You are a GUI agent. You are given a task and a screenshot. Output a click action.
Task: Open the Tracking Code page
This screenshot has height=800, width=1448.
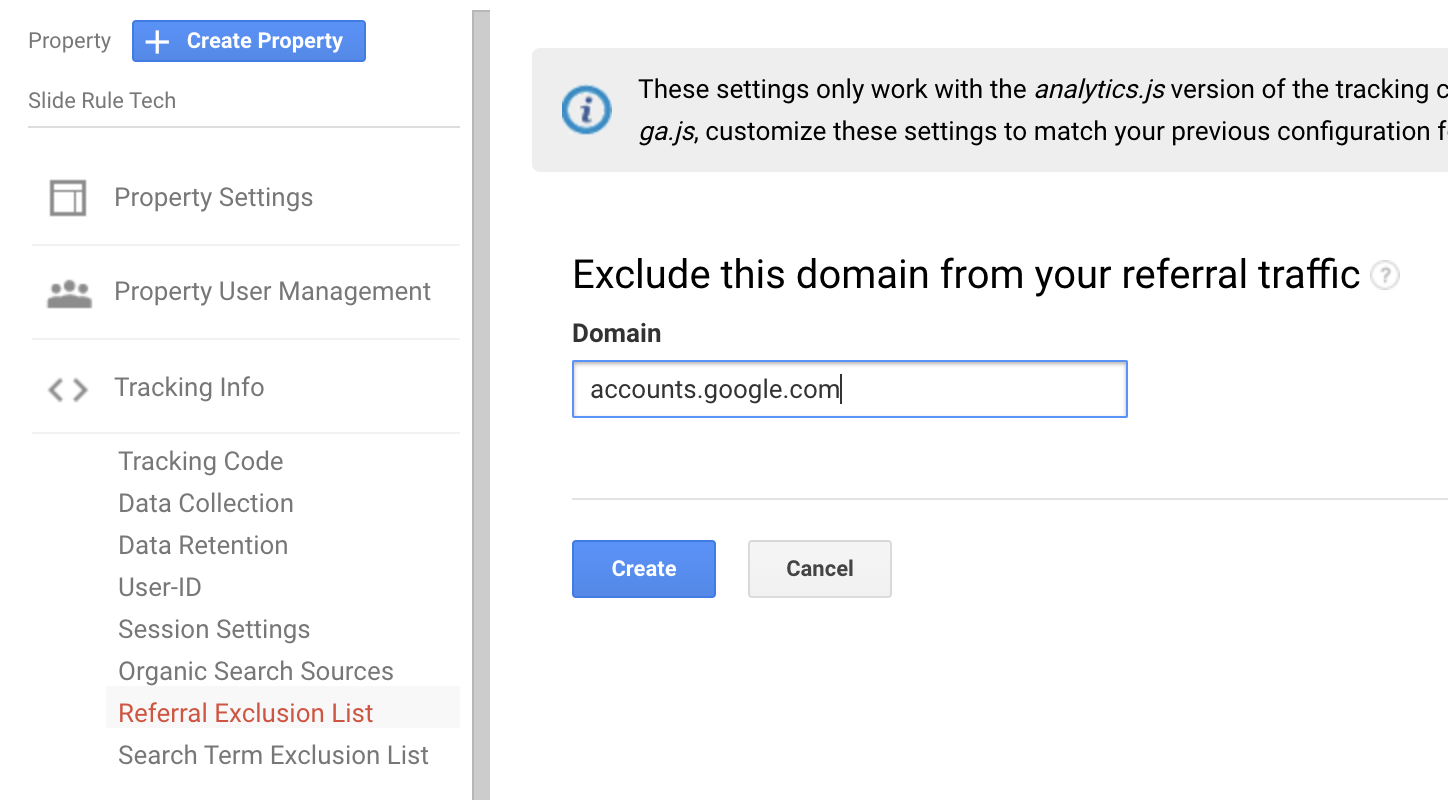point(200,461)
